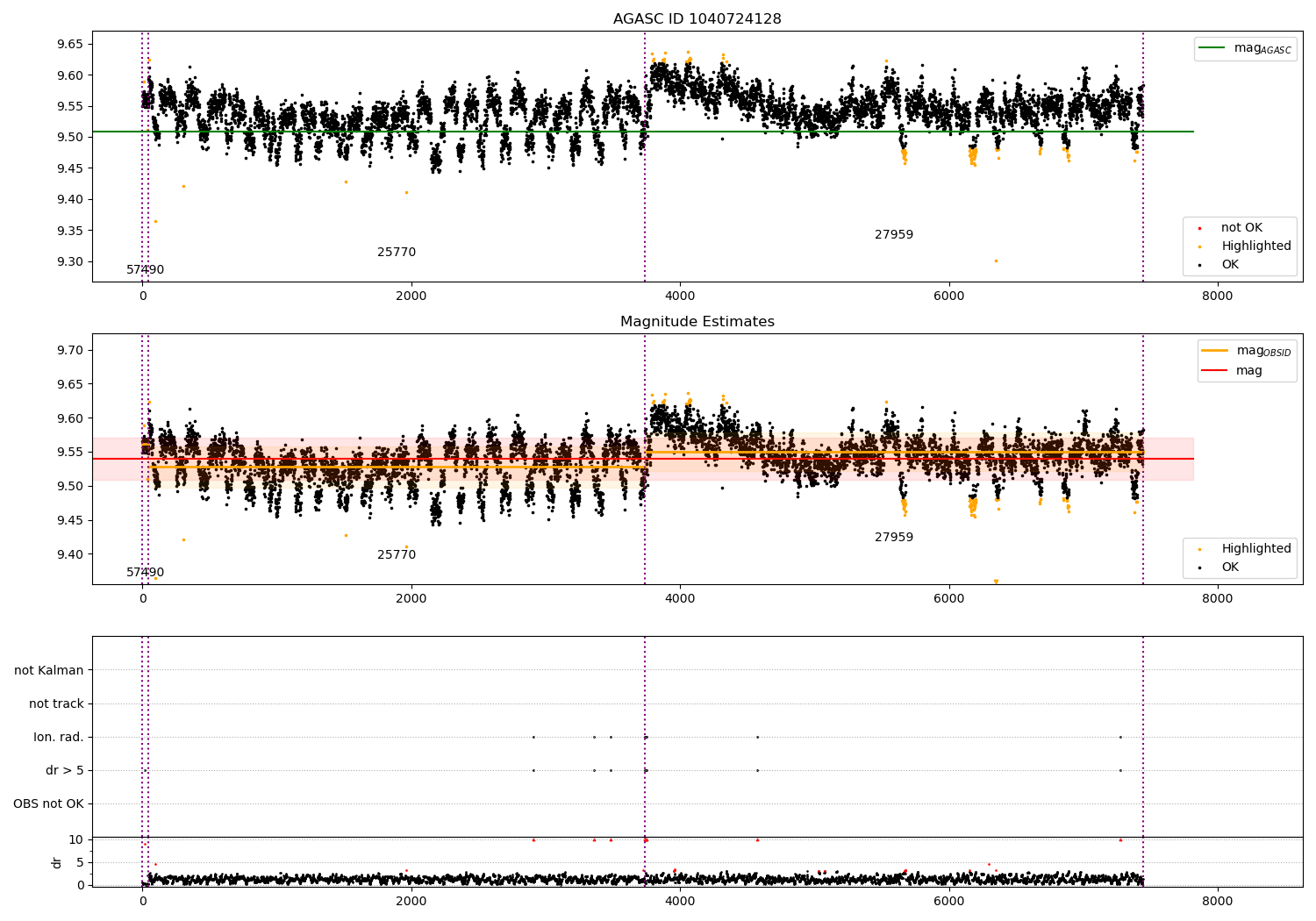Click the orange line sample beside mag OBSID

(1215, 351)
